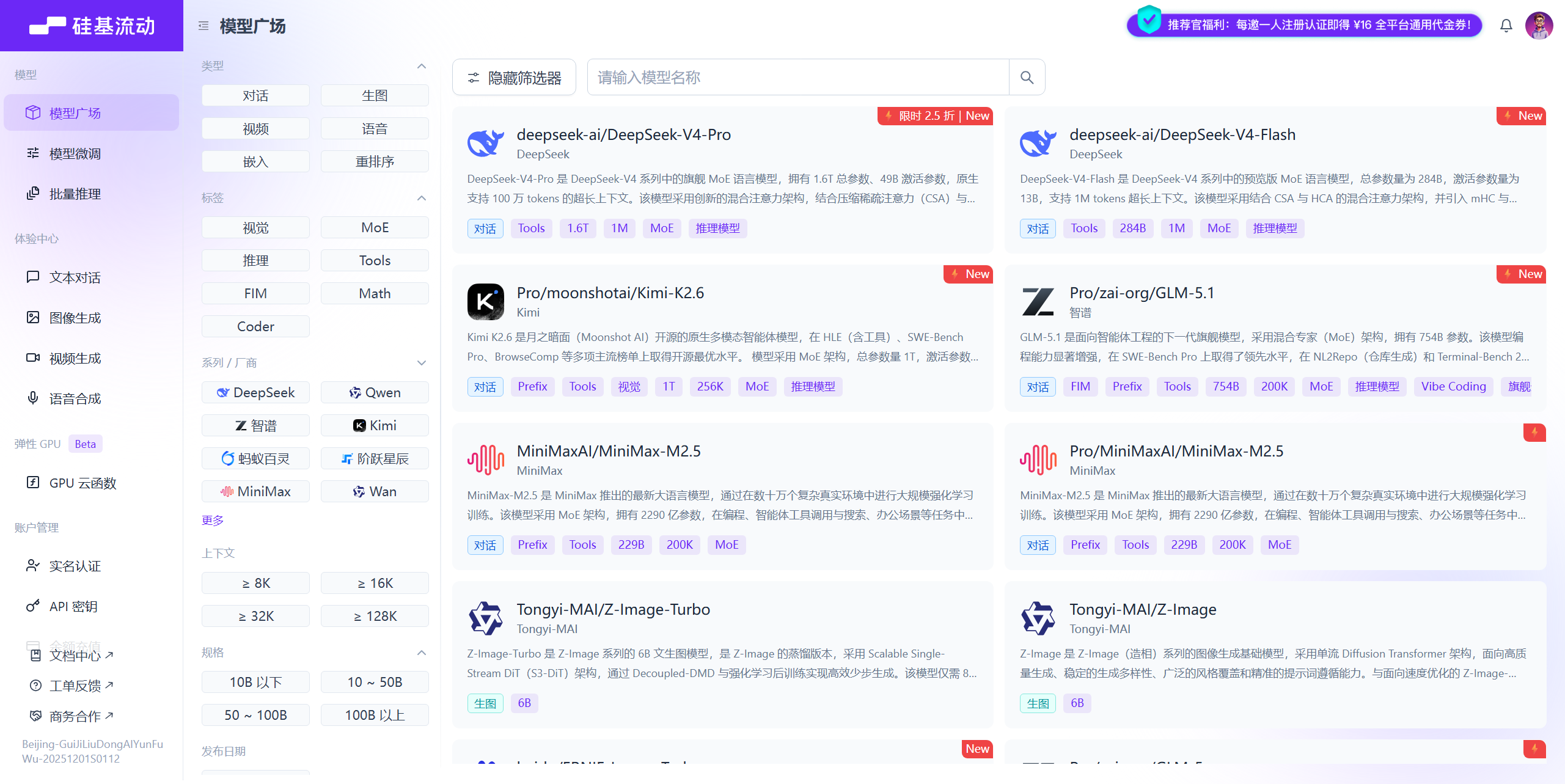Filter by MiniMax vendor
1565x784 pixels.
point(255,491)
